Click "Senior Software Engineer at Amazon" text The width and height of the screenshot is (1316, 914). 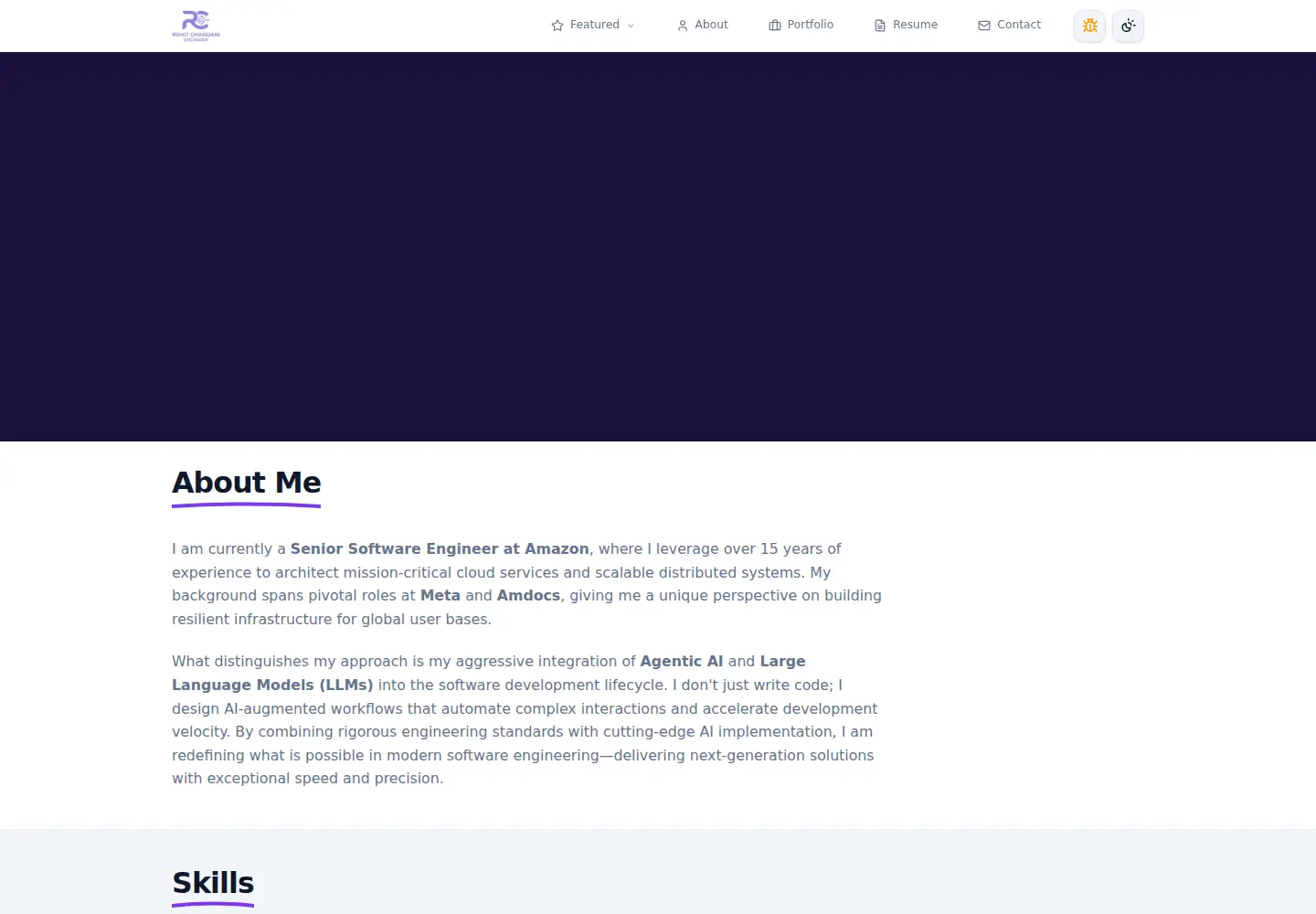pyautogui.click(x=440, y=548)
